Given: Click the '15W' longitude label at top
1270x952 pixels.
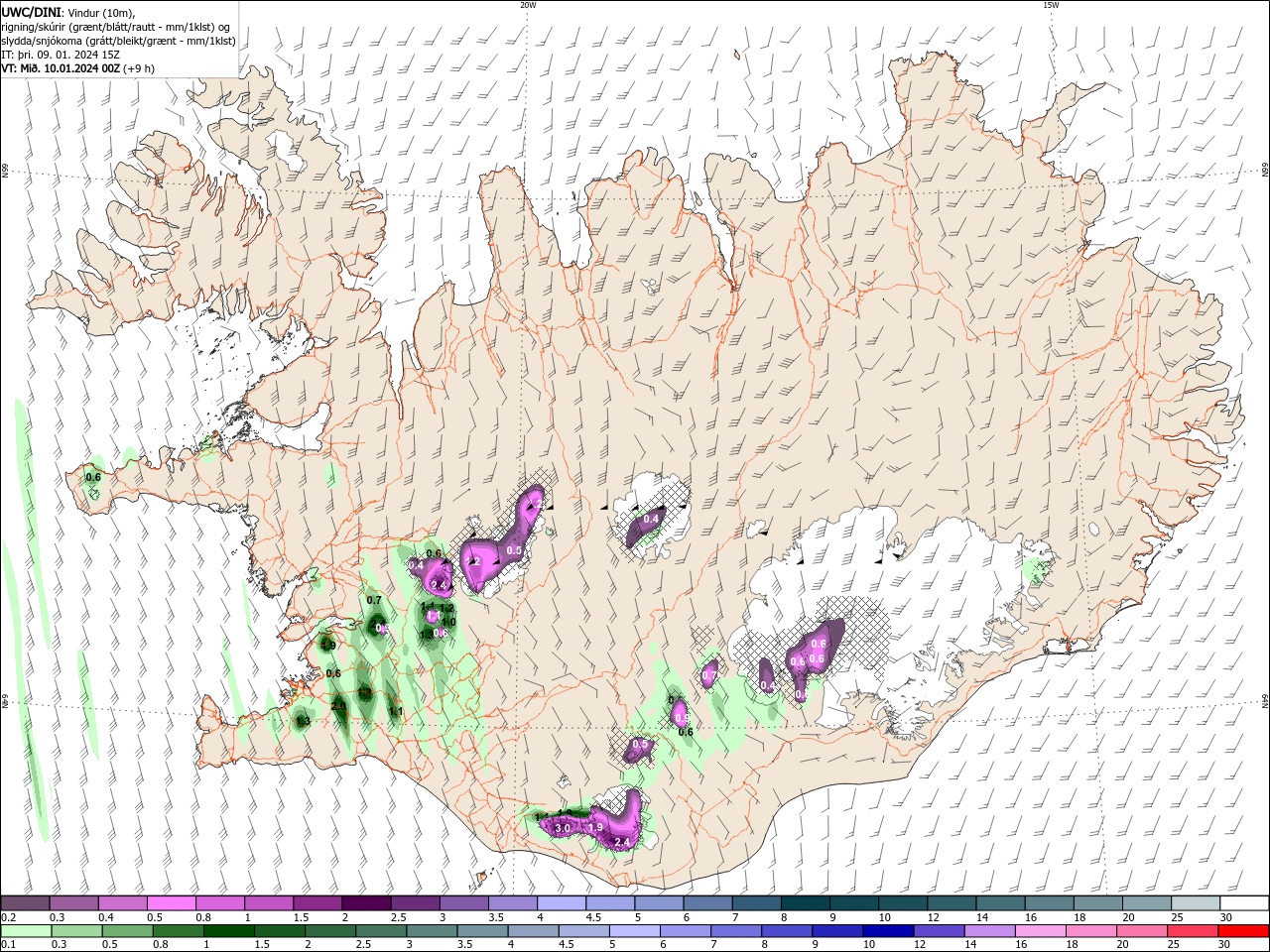Looking at the screenshot, I should coord(1051,5).
